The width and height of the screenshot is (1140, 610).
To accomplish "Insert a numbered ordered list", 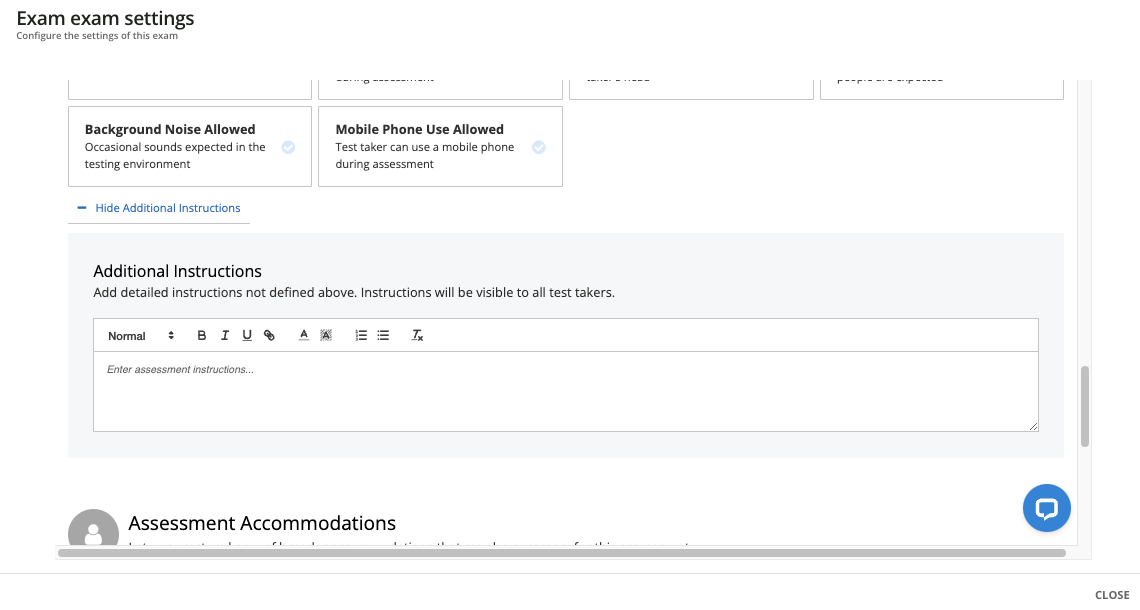I will coord(361,336).
